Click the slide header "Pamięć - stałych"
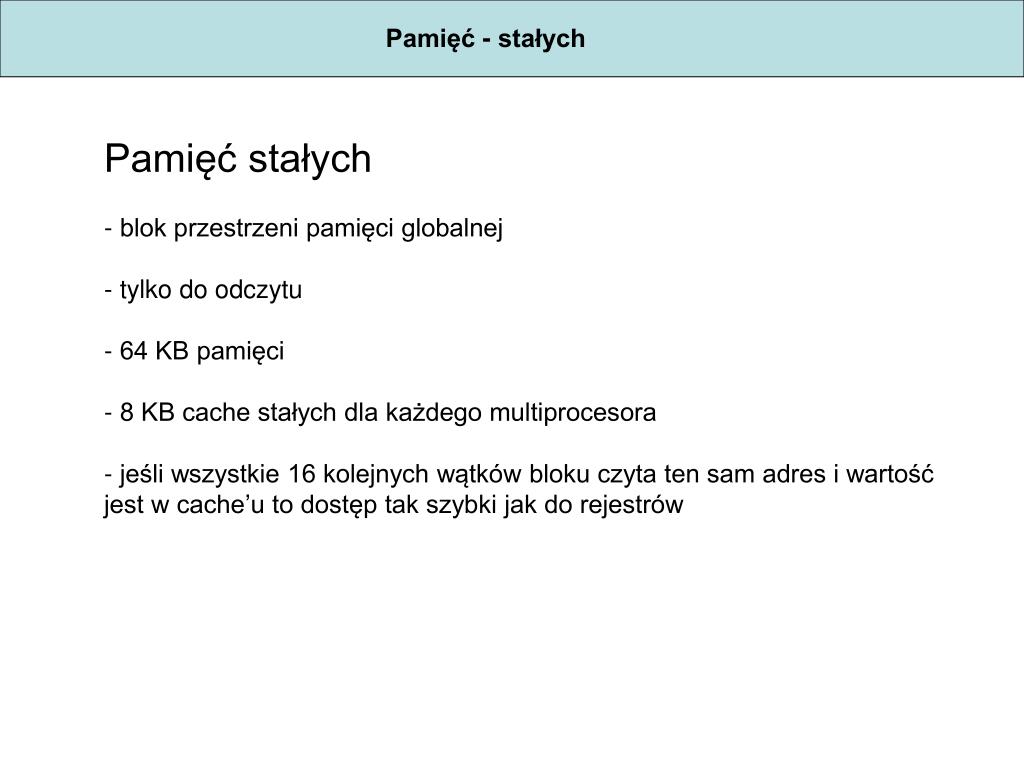This screenshot has height=768, width=1024. pyautogui.click(x=485, y=39)
